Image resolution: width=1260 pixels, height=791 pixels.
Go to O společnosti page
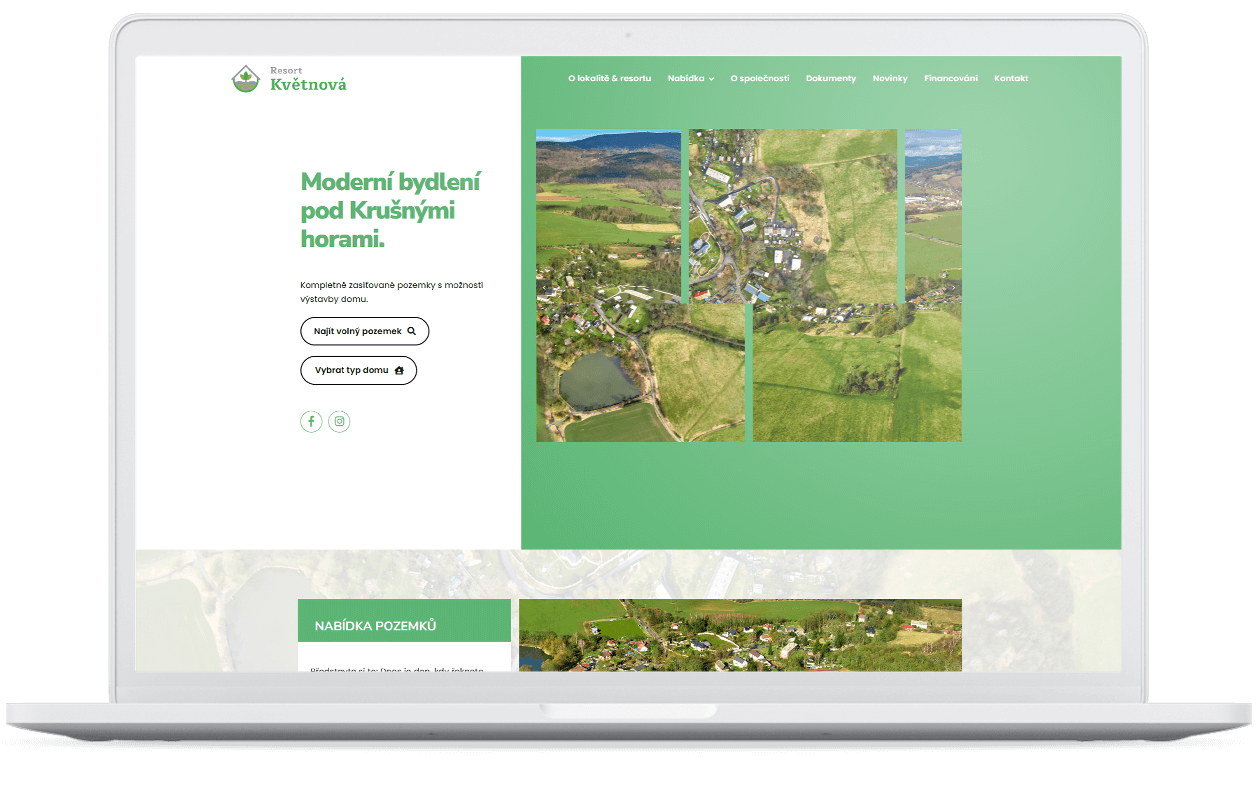(x=759, y=78)
